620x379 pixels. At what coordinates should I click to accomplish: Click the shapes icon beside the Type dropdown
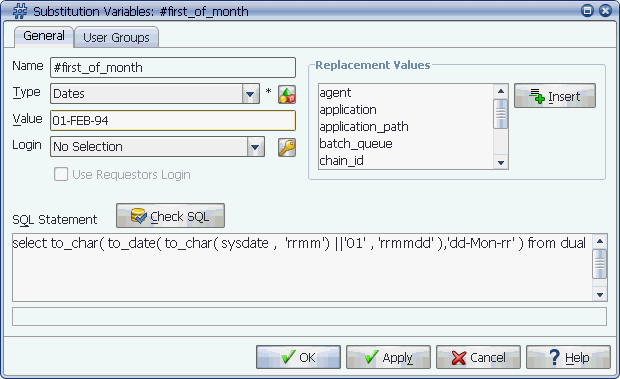(287, 94)
